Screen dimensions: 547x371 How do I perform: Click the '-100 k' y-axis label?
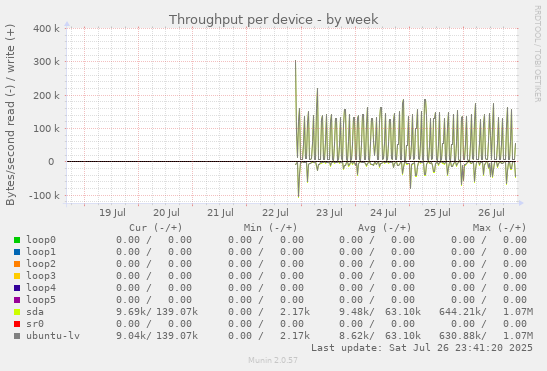coord(44,195)
